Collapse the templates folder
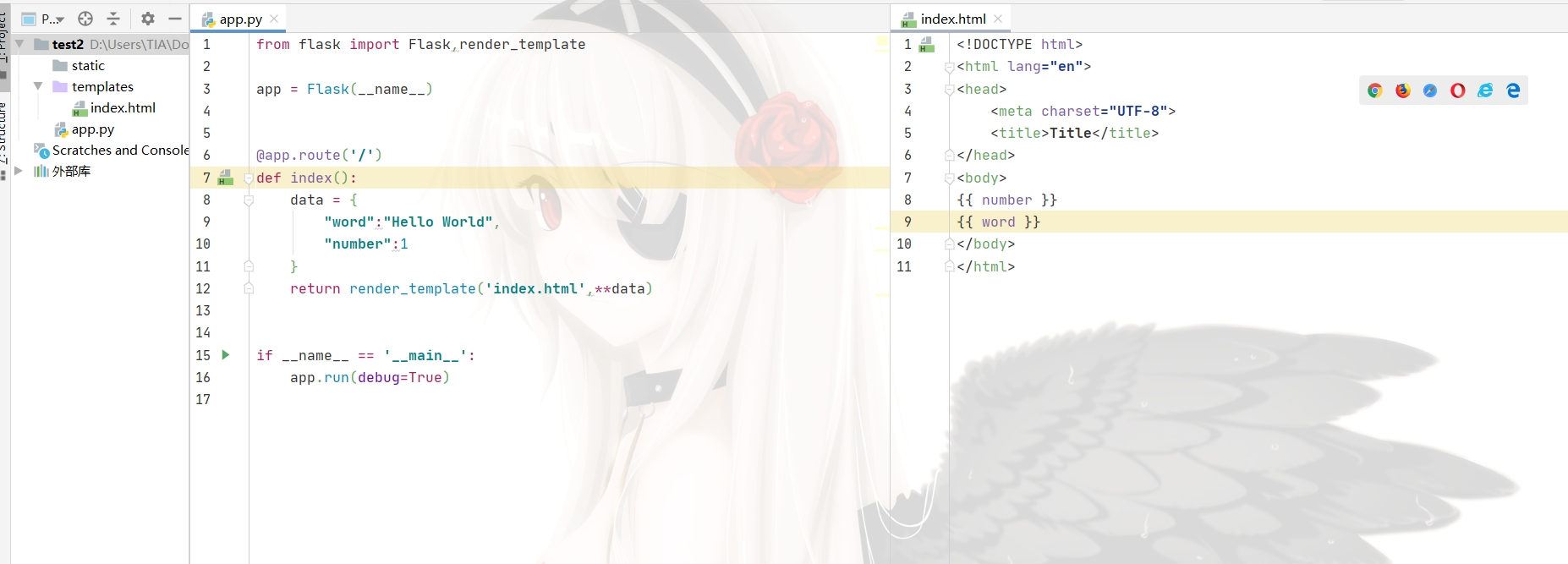 click(x=38, y=86)
